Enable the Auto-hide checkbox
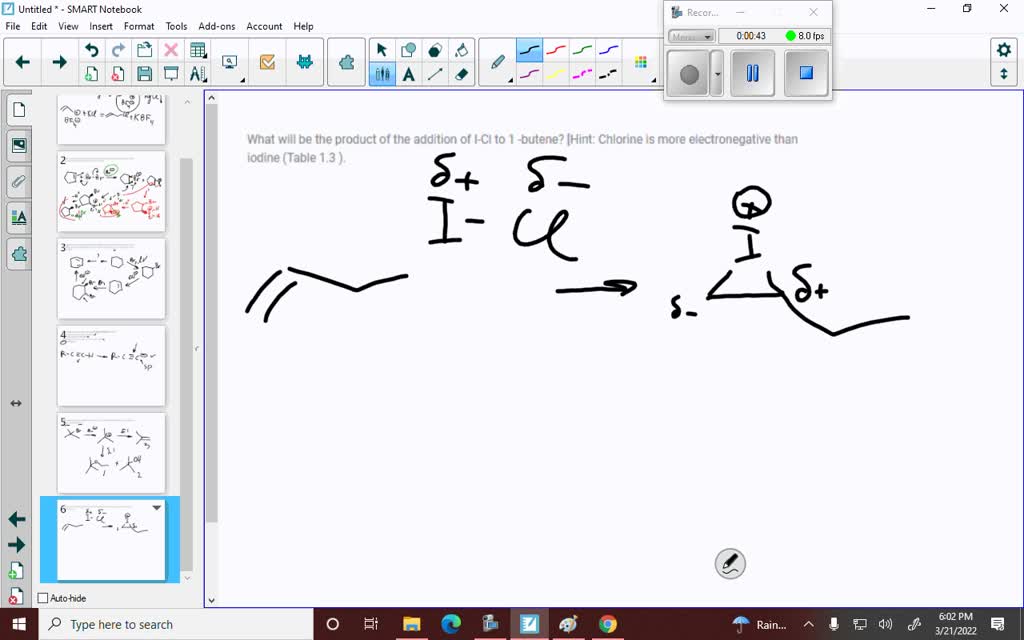 [42, 598]
